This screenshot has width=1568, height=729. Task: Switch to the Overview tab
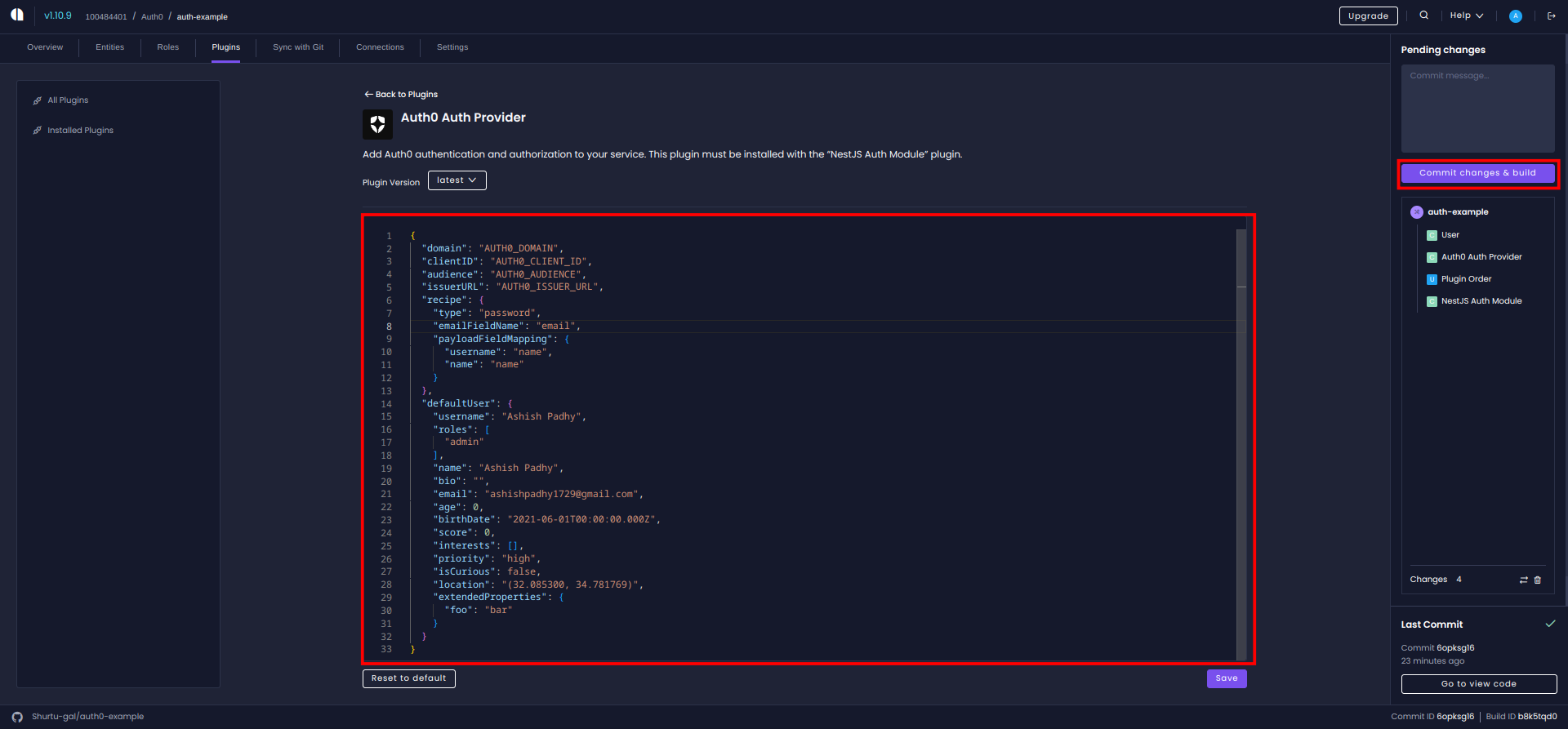coord(45,47)
